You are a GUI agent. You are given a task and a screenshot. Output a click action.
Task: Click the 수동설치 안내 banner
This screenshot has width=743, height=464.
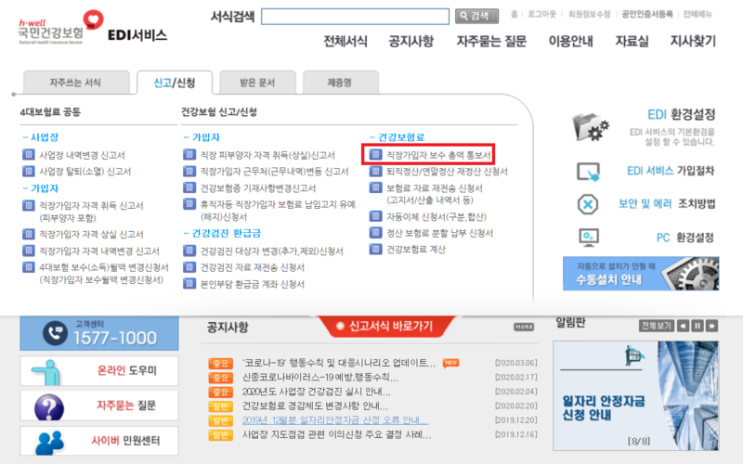click(641, 273)
